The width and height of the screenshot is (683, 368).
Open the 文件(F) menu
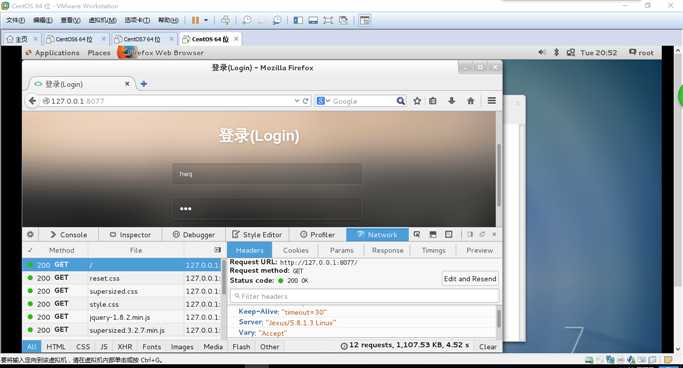pyautogui.click(x=15, y=20)
